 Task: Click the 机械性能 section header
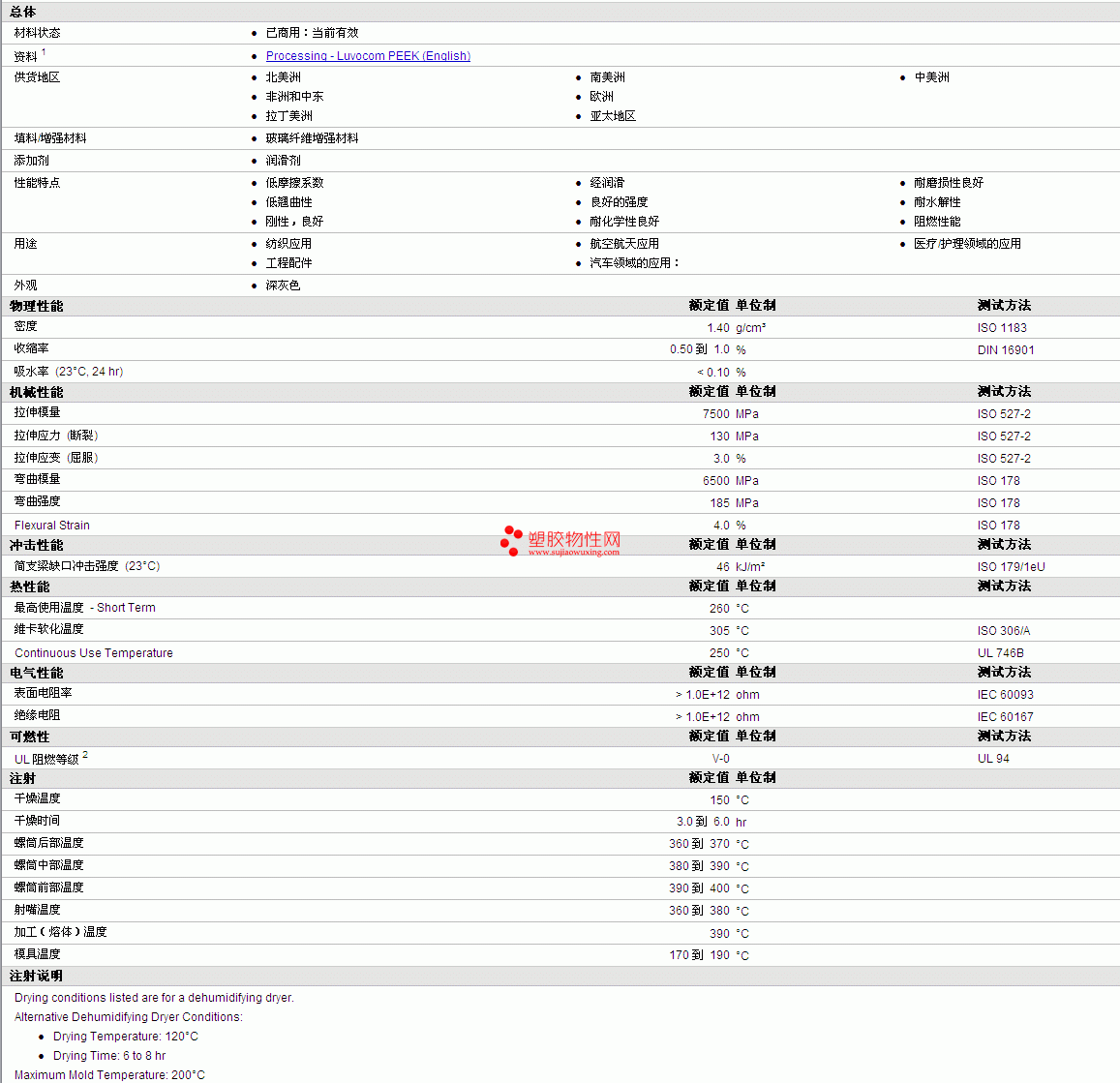(x=37, y=392)
